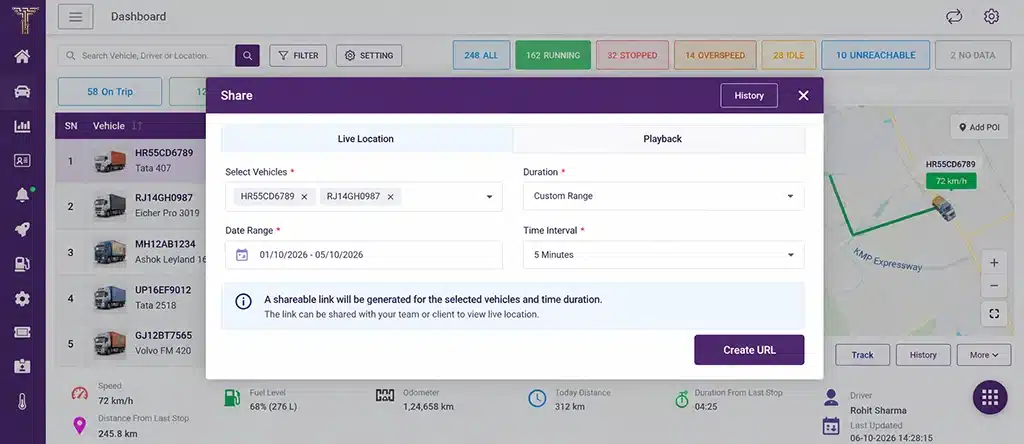Remove HR55CD6789 chip from selected vehicles
Image resolution: width=1024 pixels, height=444 pixels.
point(304,197)
